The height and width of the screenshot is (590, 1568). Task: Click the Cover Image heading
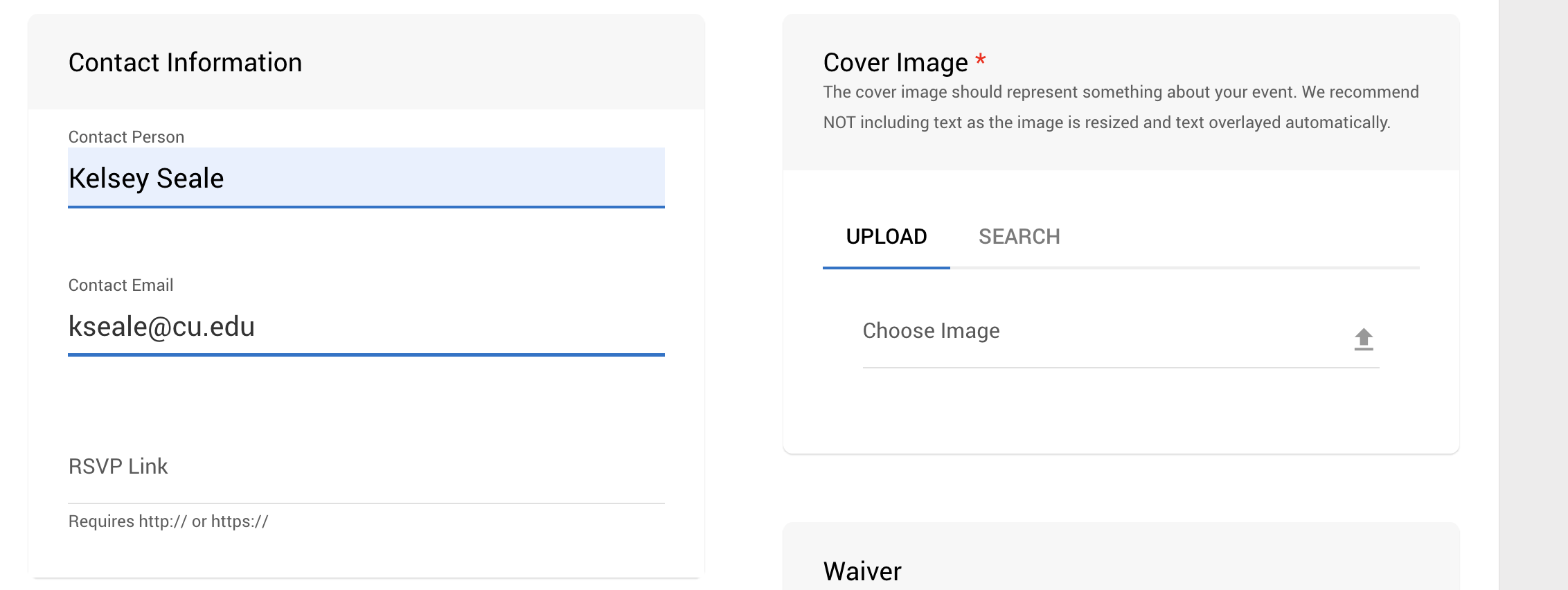(896, 62)
